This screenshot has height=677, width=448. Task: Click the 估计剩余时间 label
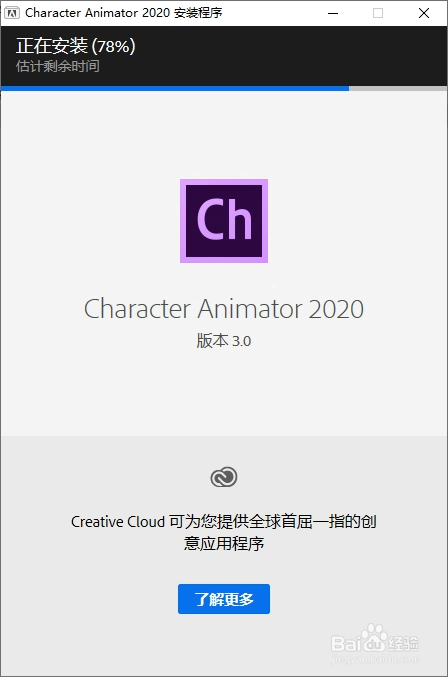pos(58,66)
